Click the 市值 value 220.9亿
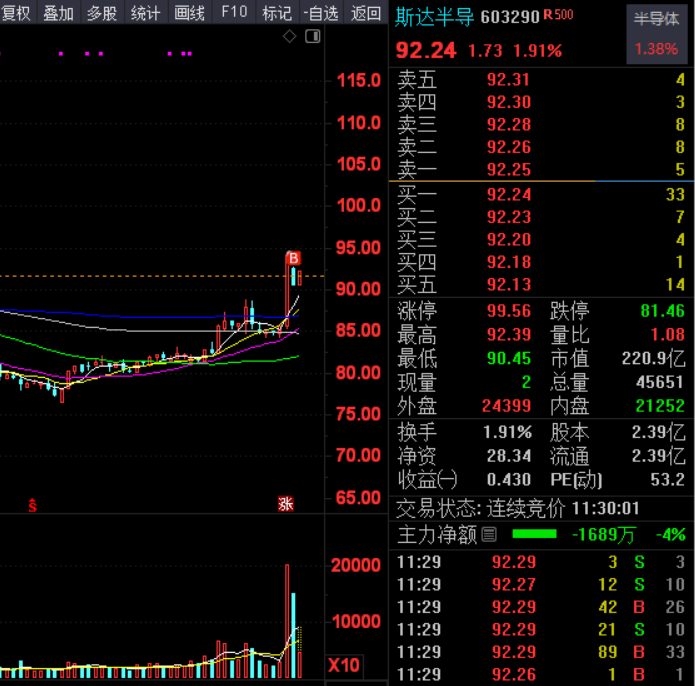The height and width of the screenshot is (686, 695). (653, 359)
